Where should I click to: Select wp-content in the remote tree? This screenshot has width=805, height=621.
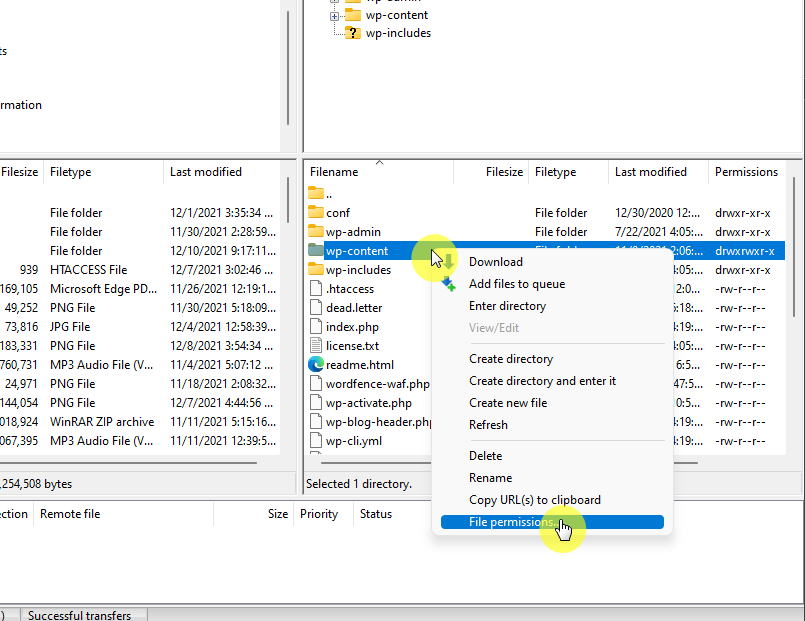point(396,15)
